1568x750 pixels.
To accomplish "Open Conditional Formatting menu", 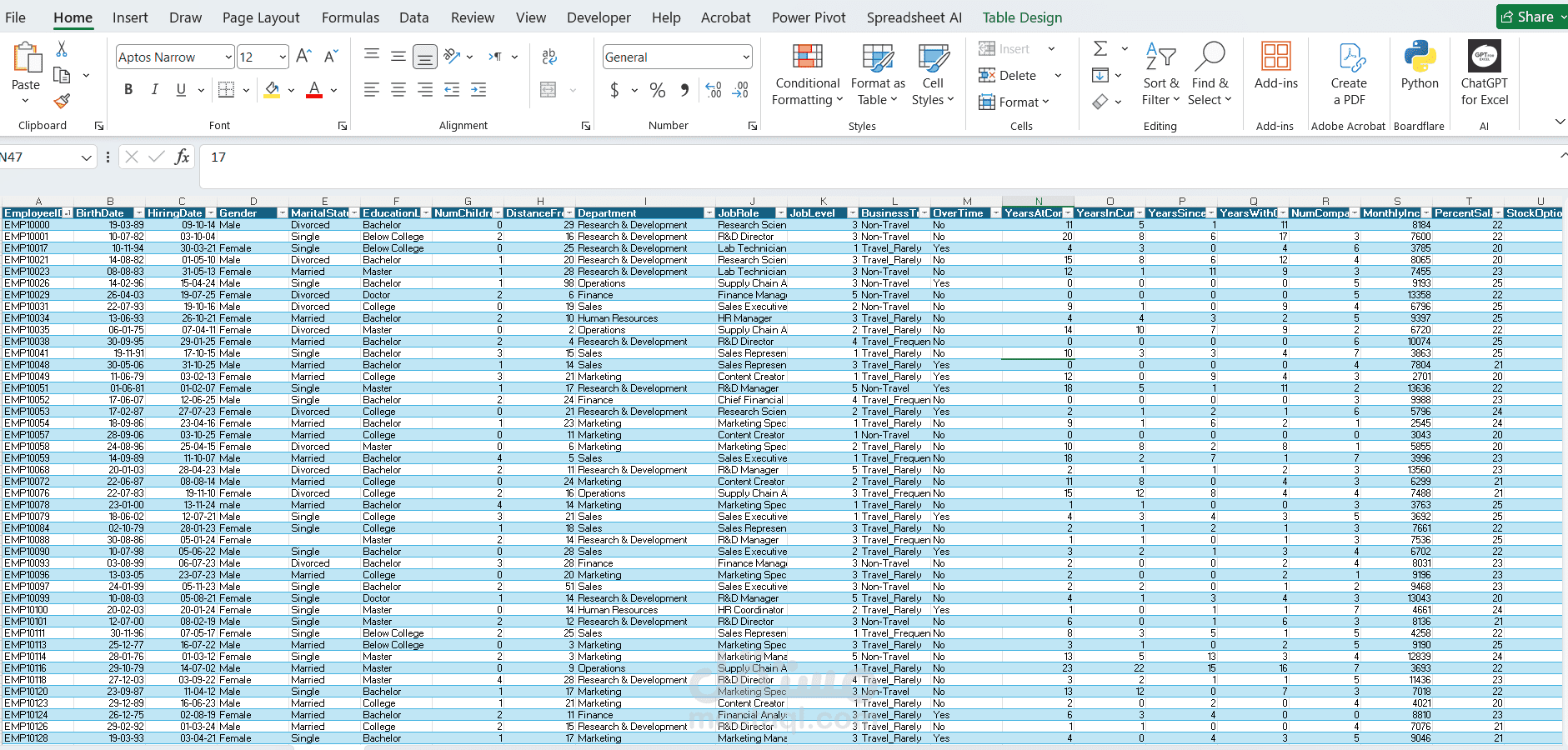I will click(807, 75).
